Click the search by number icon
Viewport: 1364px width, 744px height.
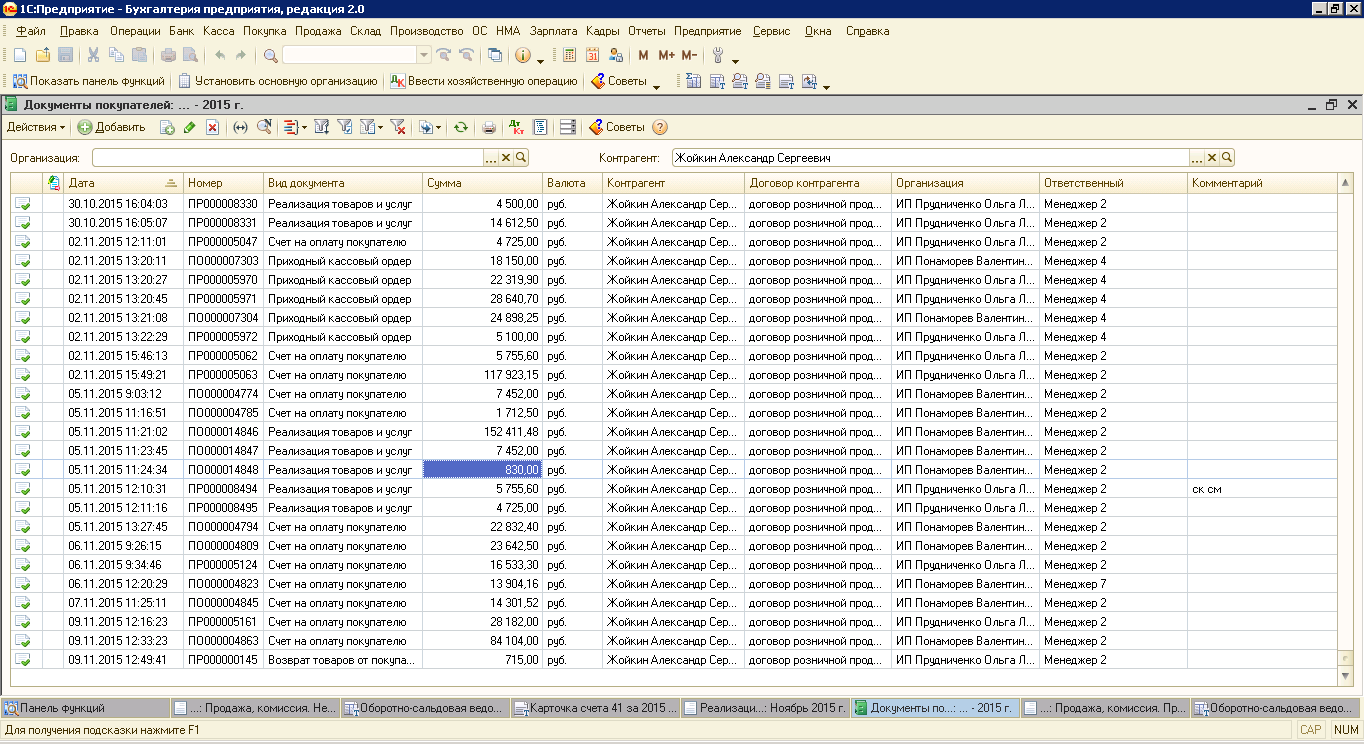[265, 127]
